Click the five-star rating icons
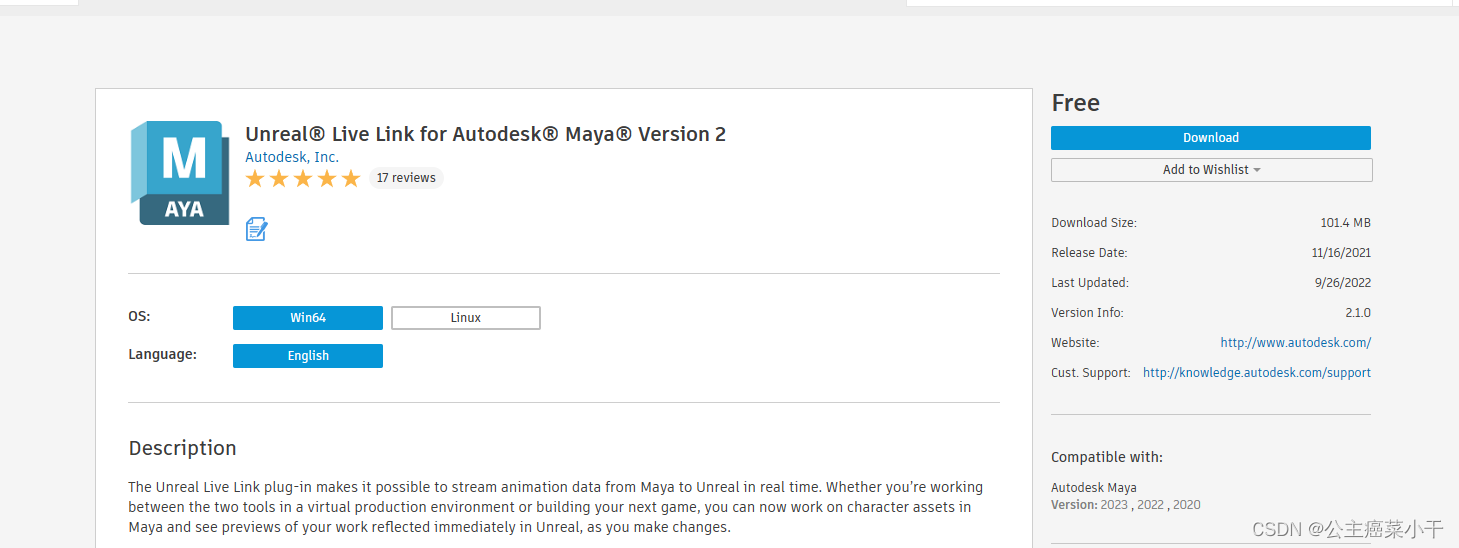The width and height of the screenshot is (1459, 548). tap(303, 179)
